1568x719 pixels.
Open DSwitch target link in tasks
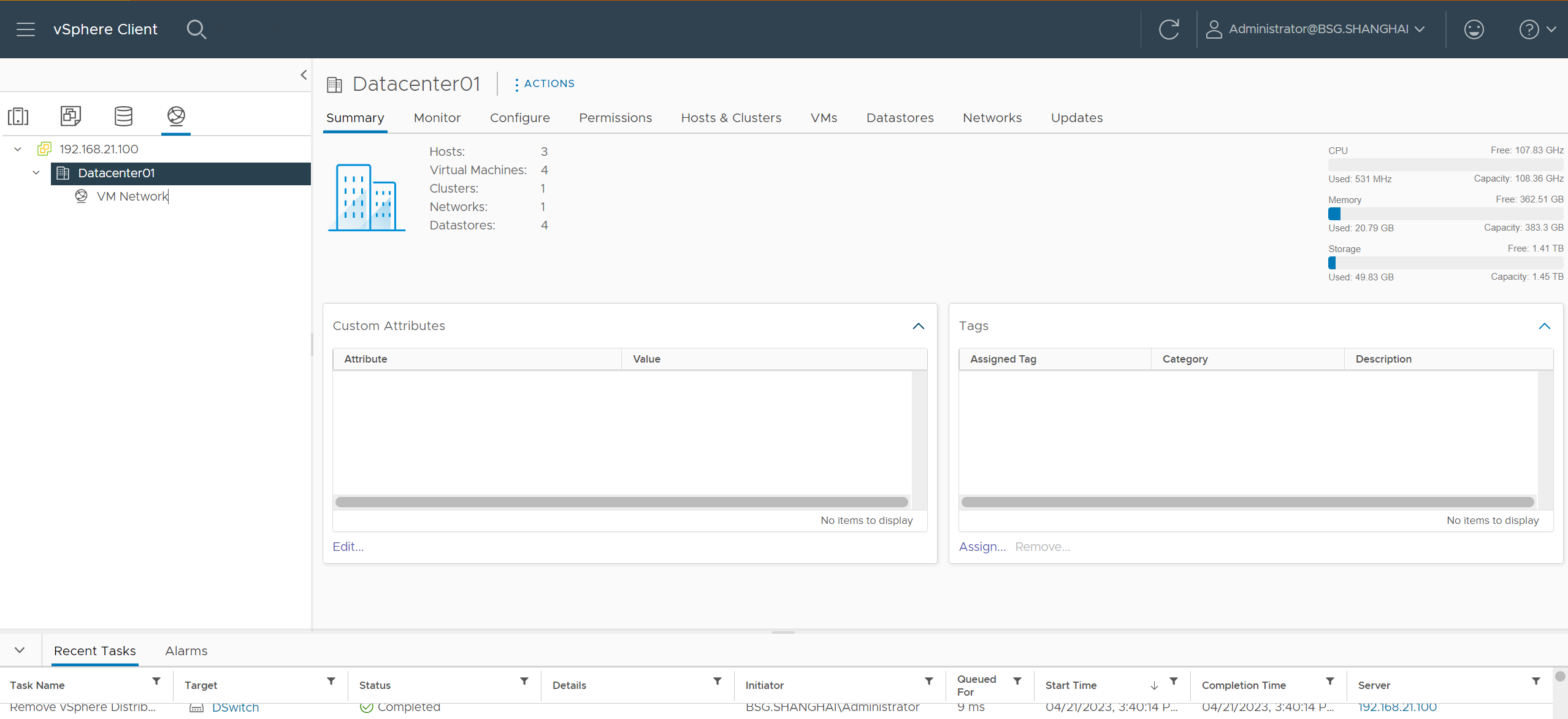pos(235,707)
